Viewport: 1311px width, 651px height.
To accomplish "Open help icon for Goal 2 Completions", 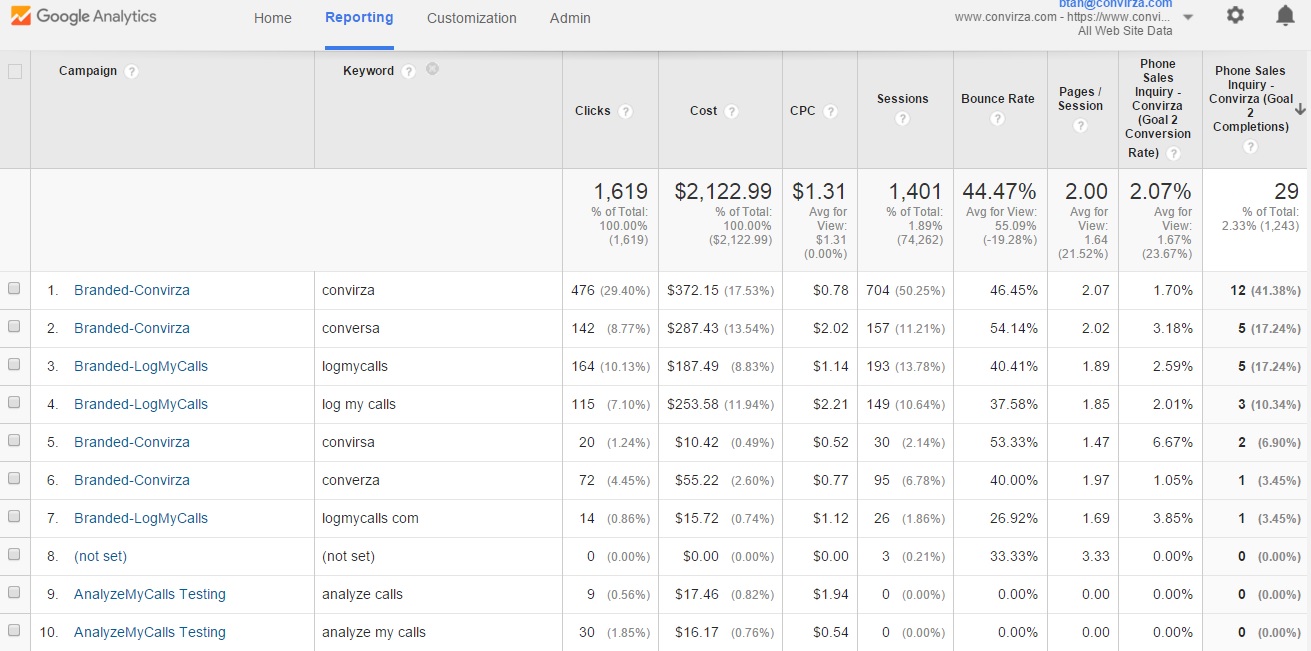I will pyautogui.click(x=1250, y=147).
